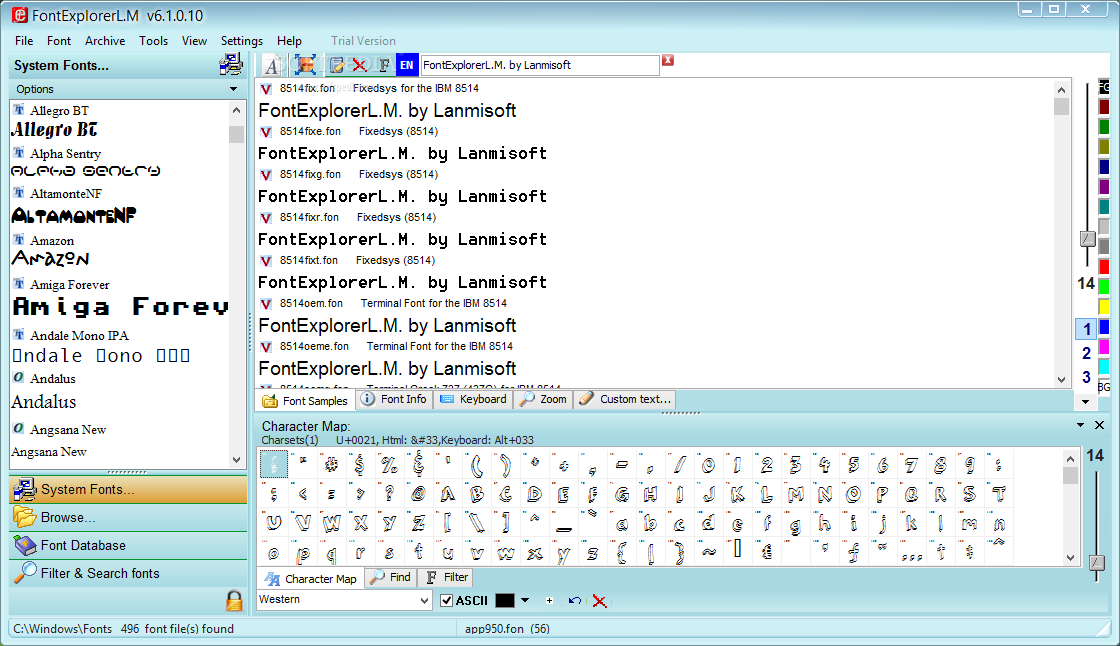
Task: Click the red X delete icon in top toolbar
Action: [x=359, y=65]
